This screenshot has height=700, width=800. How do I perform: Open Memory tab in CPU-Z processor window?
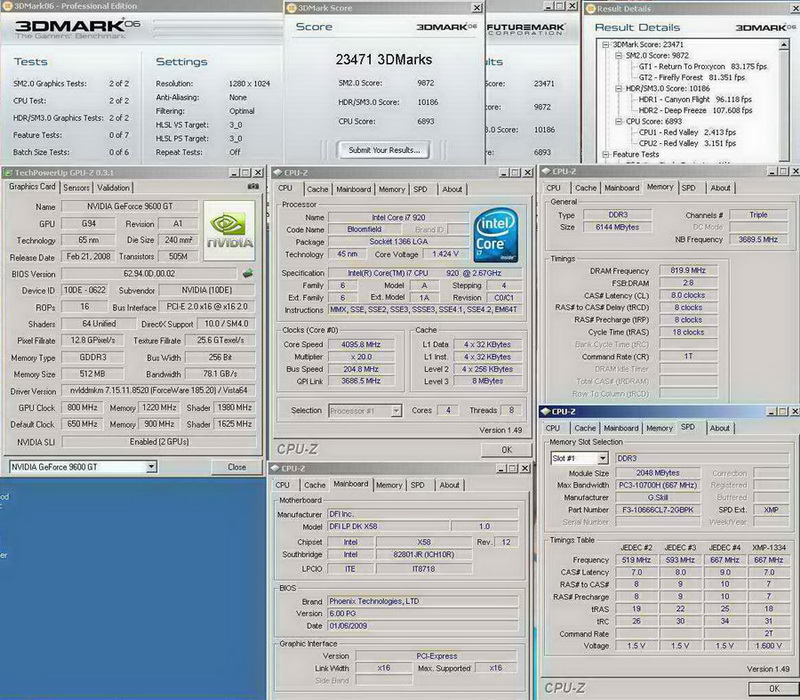point(392,189)
